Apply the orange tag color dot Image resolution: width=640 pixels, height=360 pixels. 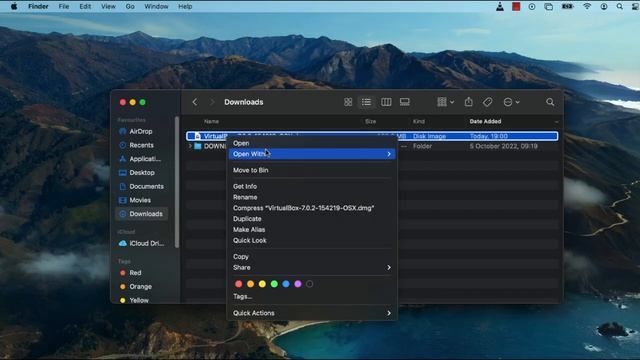tap(251, 284)
